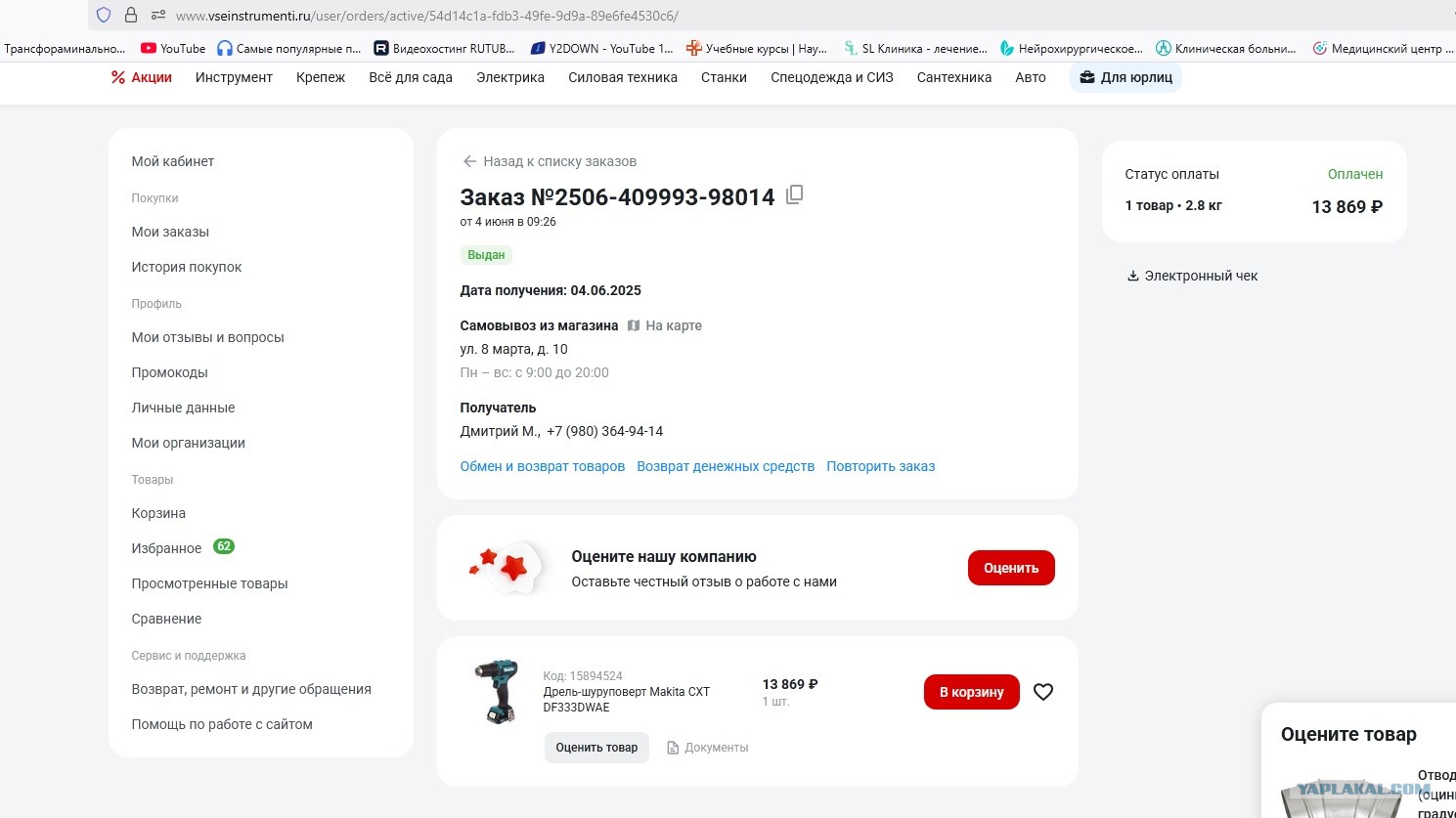Image resolution: width=1456 pixels, height=818 pixels.
Task: Click the Выдан status badge
Action: [486, 255]
